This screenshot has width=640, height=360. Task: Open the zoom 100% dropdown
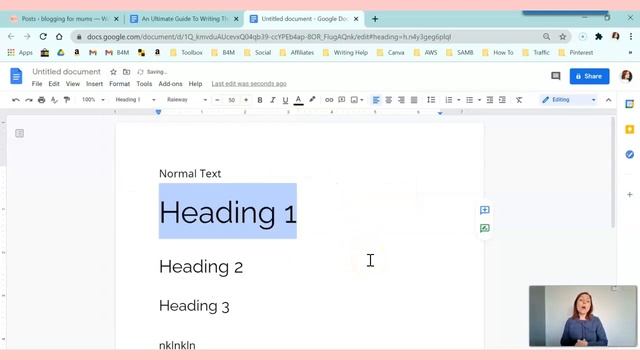click(x=93, y=100)
